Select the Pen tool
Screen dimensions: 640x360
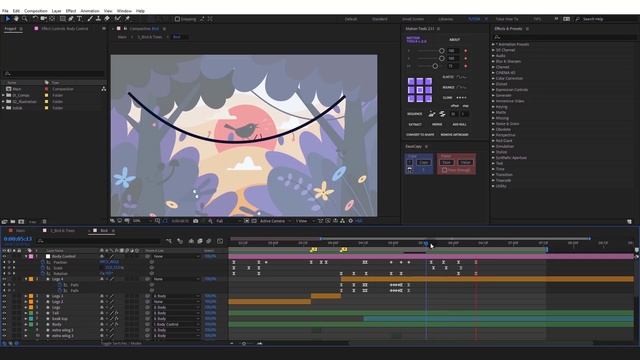(71, 19)
